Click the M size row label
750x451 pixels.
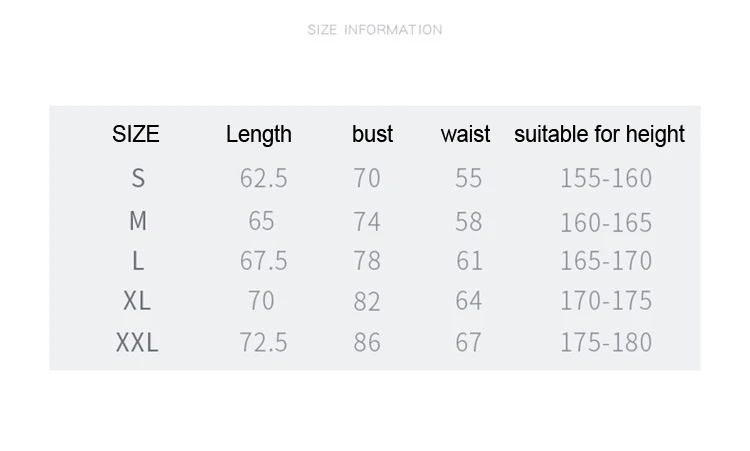pyautogui.click(x=138, y=221)
